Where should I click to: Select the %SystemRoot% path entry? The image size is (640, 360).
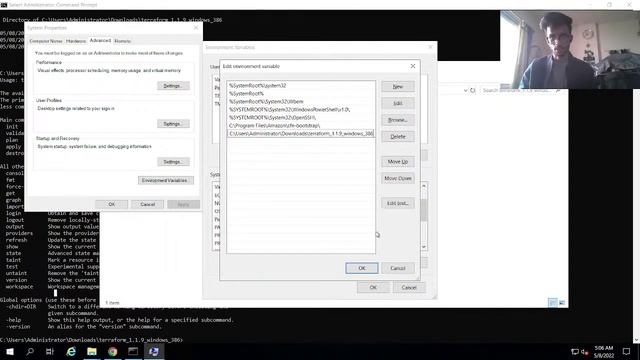coord(301,93)
